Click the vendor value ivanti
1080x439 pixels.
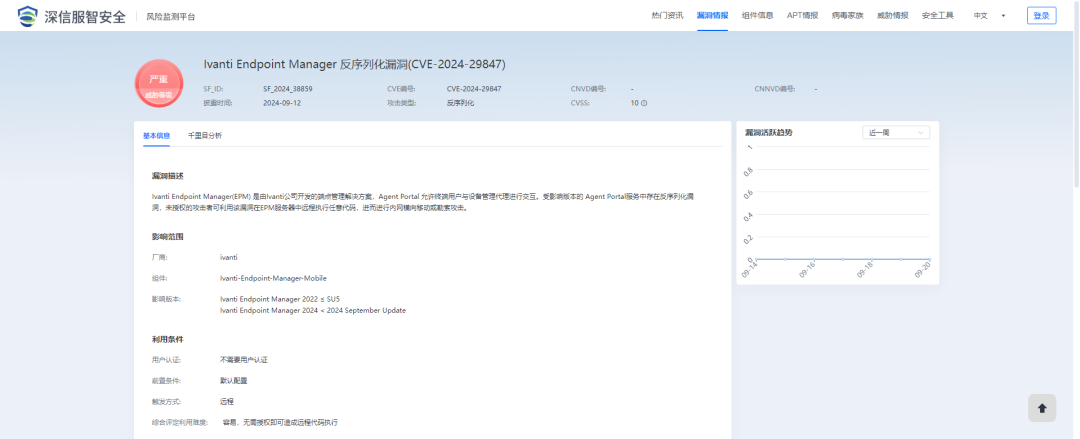[x=229, y=257]
